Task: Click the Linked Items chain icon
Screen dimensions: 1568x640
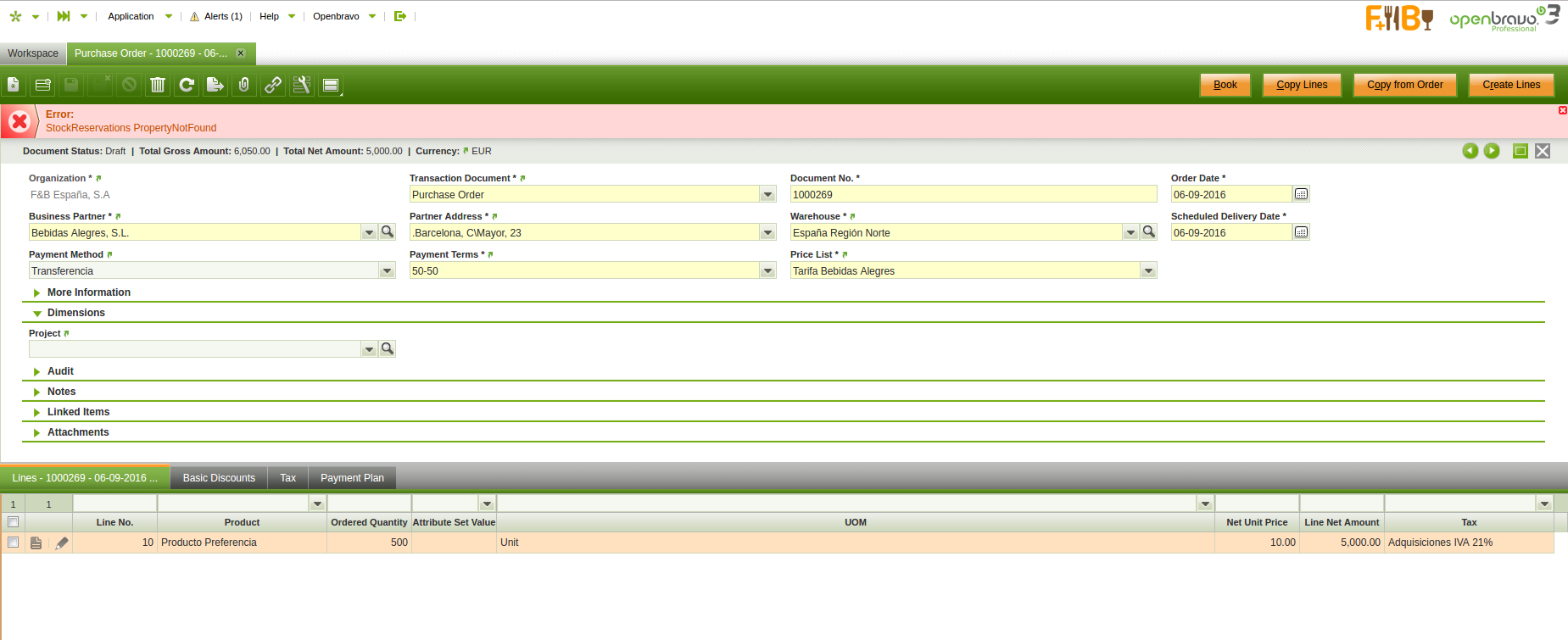Action: tap(273, 85)
